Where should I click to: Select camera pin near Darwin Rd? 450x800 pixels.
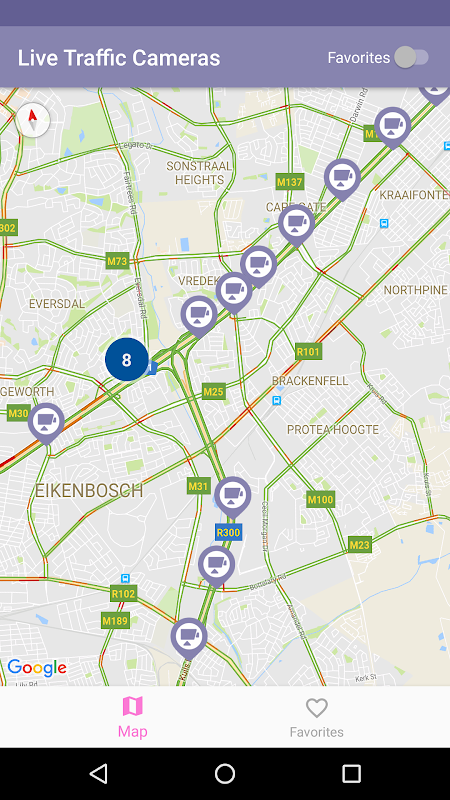click(x=392, y=127)
